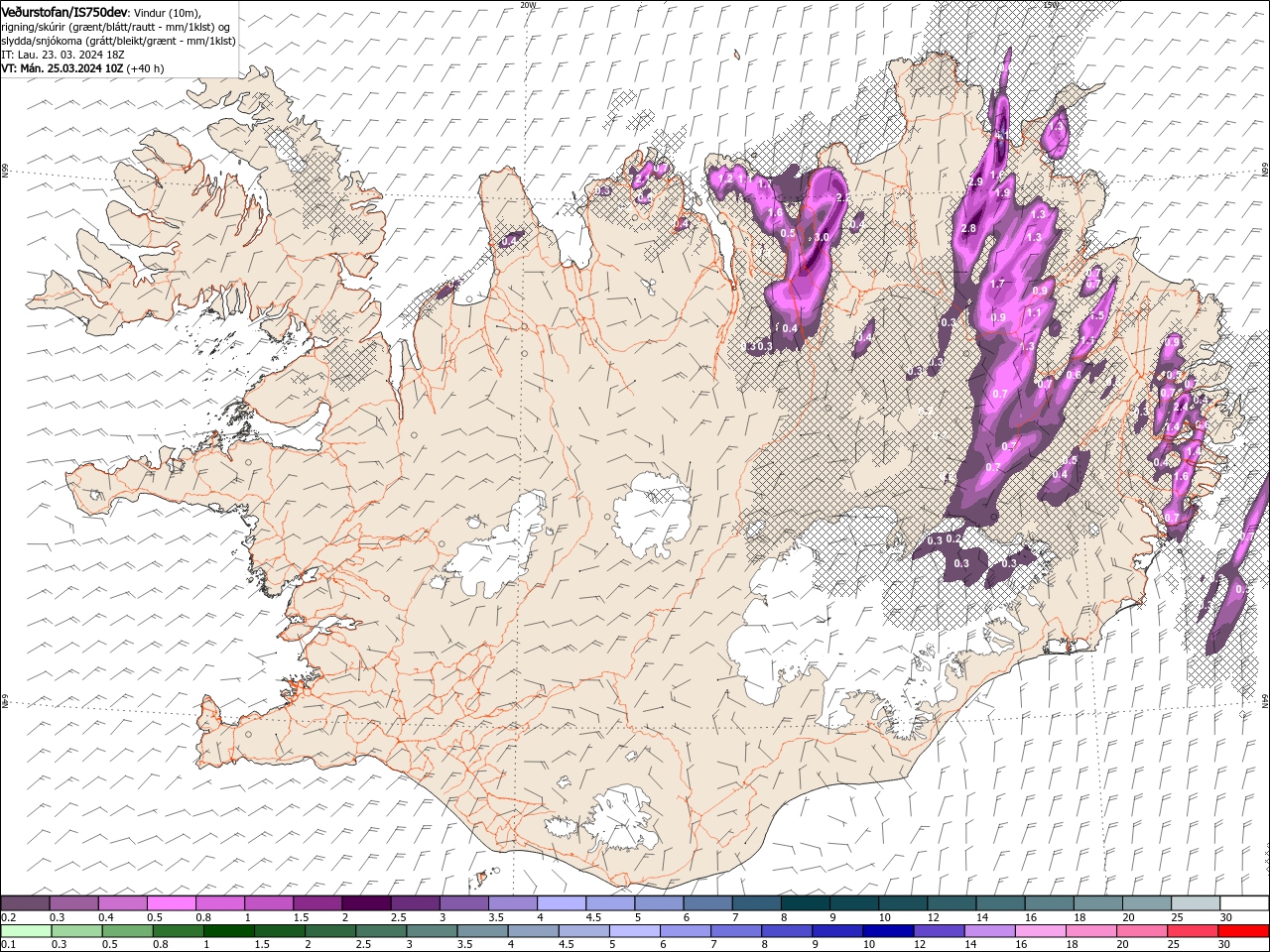The width and height of the screenshot is (1270, 952).
Task: Click the red swatch ending the lower legend row
Action: click(1243, 931)
